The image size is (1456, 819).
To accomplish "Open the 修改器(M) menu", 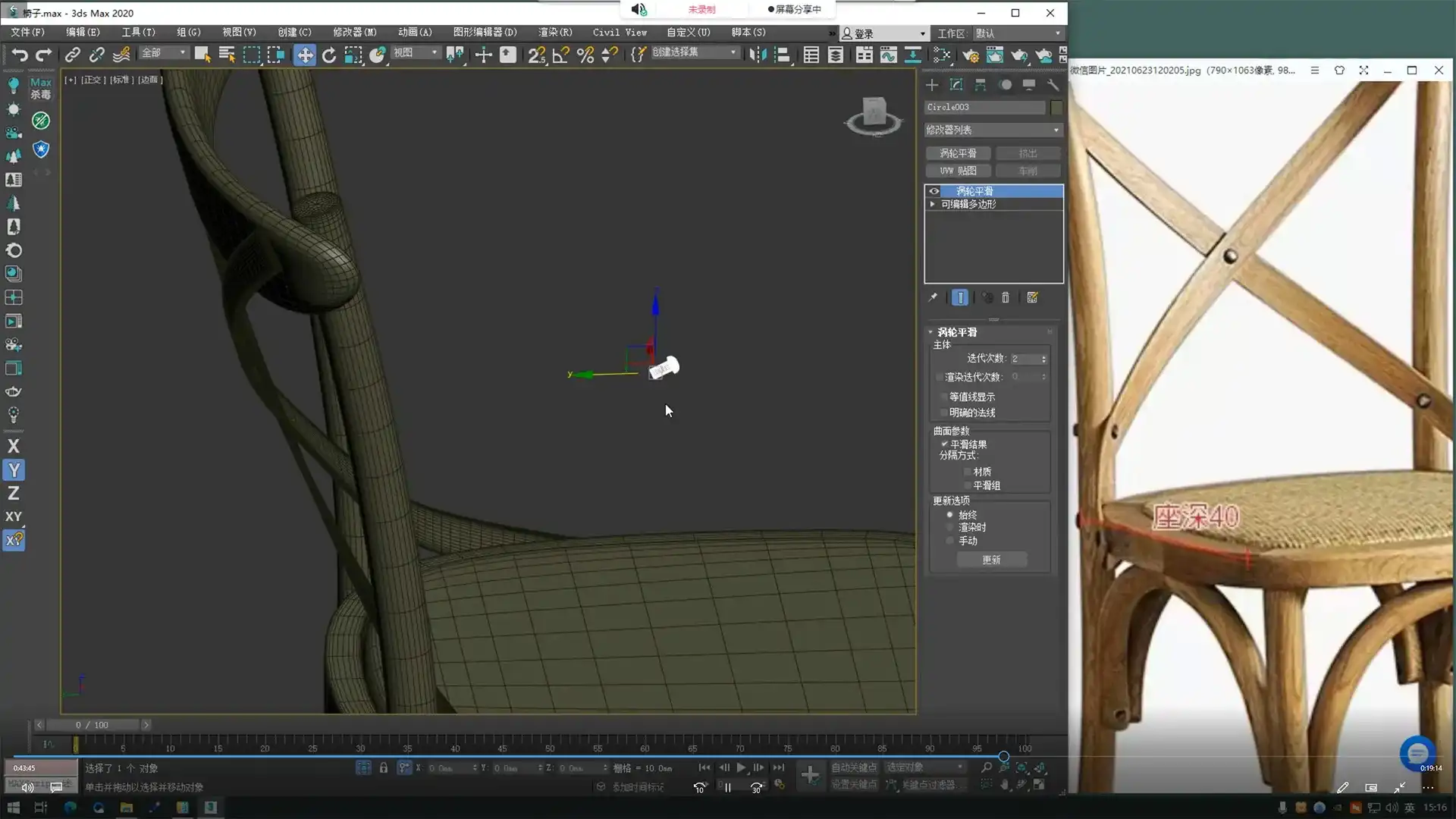I will coord(354,32).
